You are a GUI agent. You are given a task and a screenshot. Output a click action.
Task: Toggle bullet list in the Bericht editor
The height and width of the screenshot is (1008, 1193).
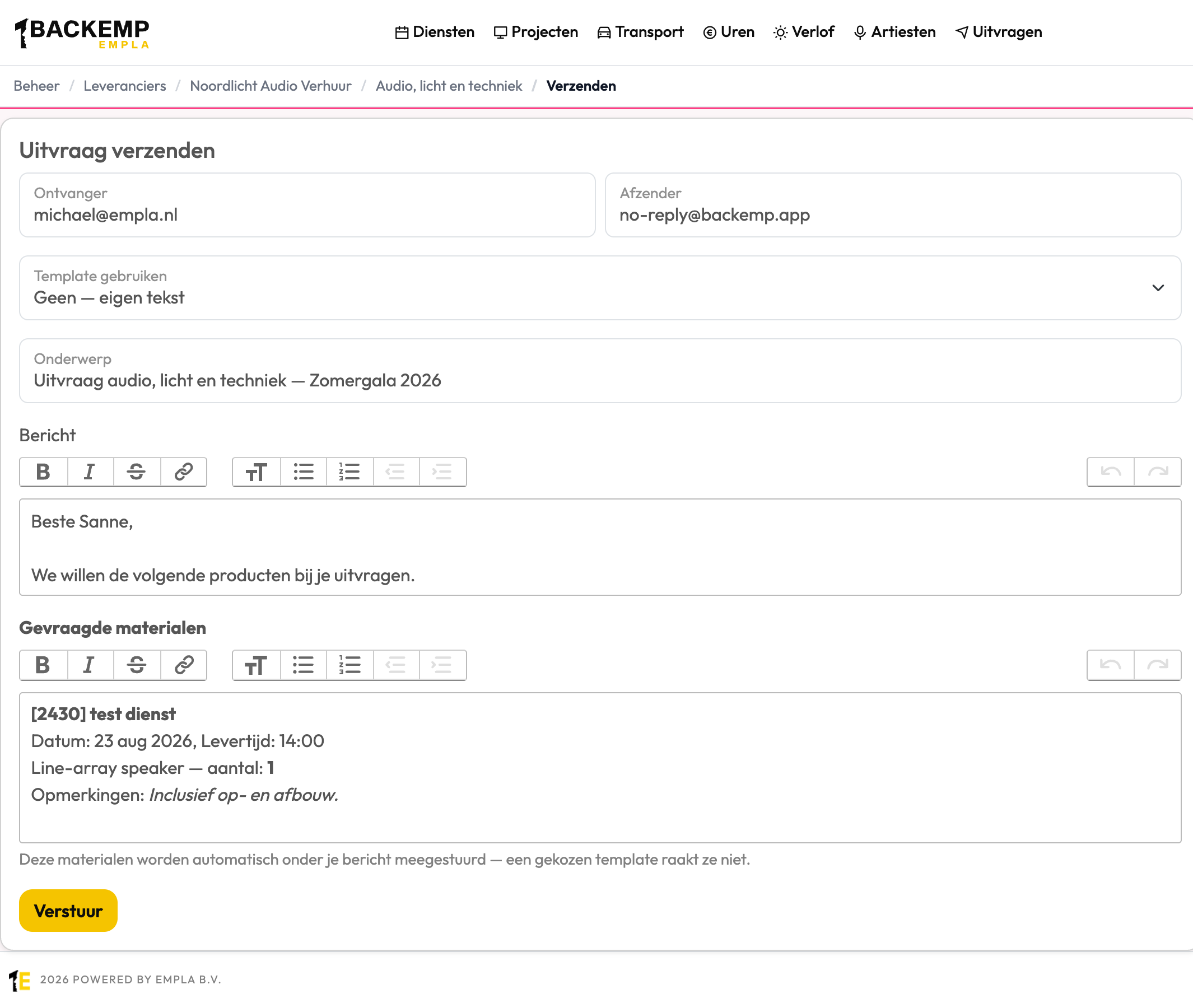pyautogui.click(x=304, y=472)
